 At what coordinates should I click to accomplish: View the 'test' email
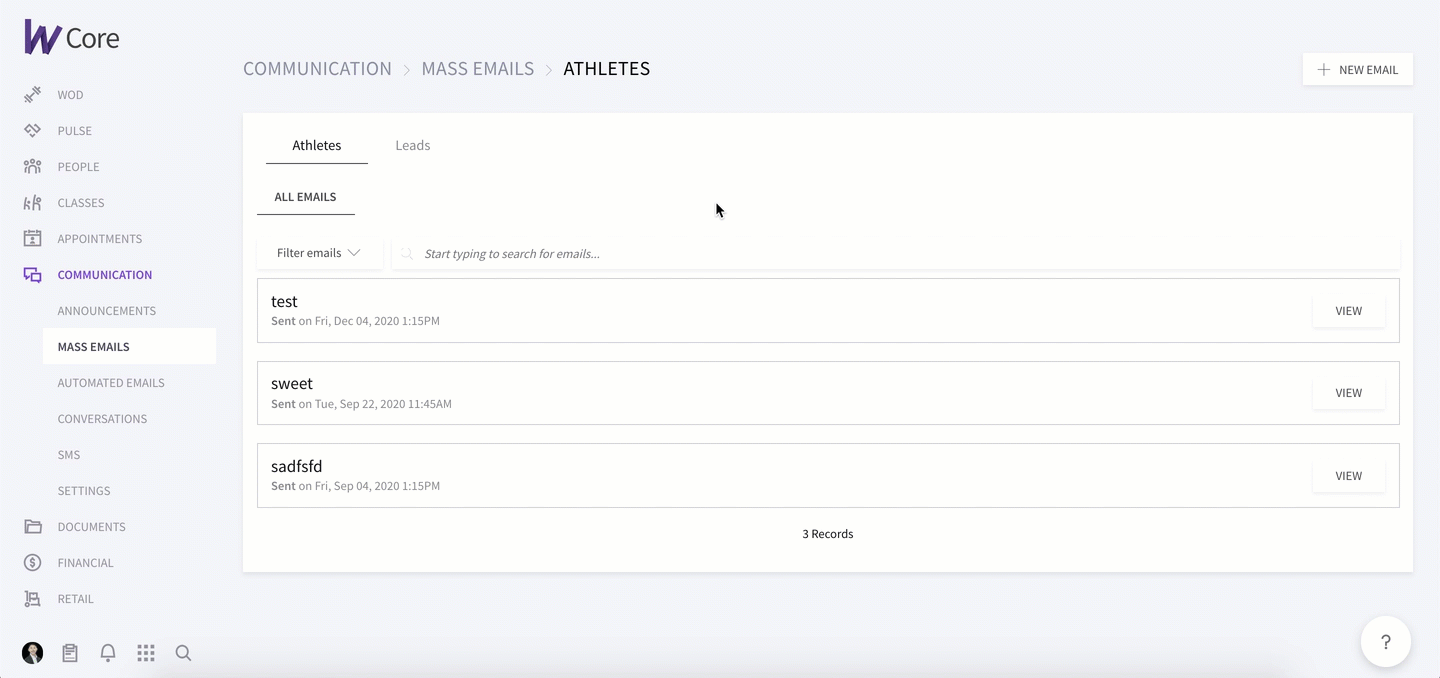click(1349, 311)
